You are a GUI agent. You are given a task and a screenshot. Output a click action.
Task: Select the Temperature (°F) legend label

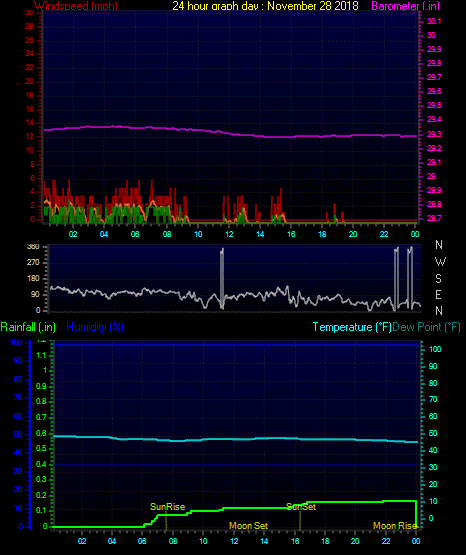(x=352, y=327)
